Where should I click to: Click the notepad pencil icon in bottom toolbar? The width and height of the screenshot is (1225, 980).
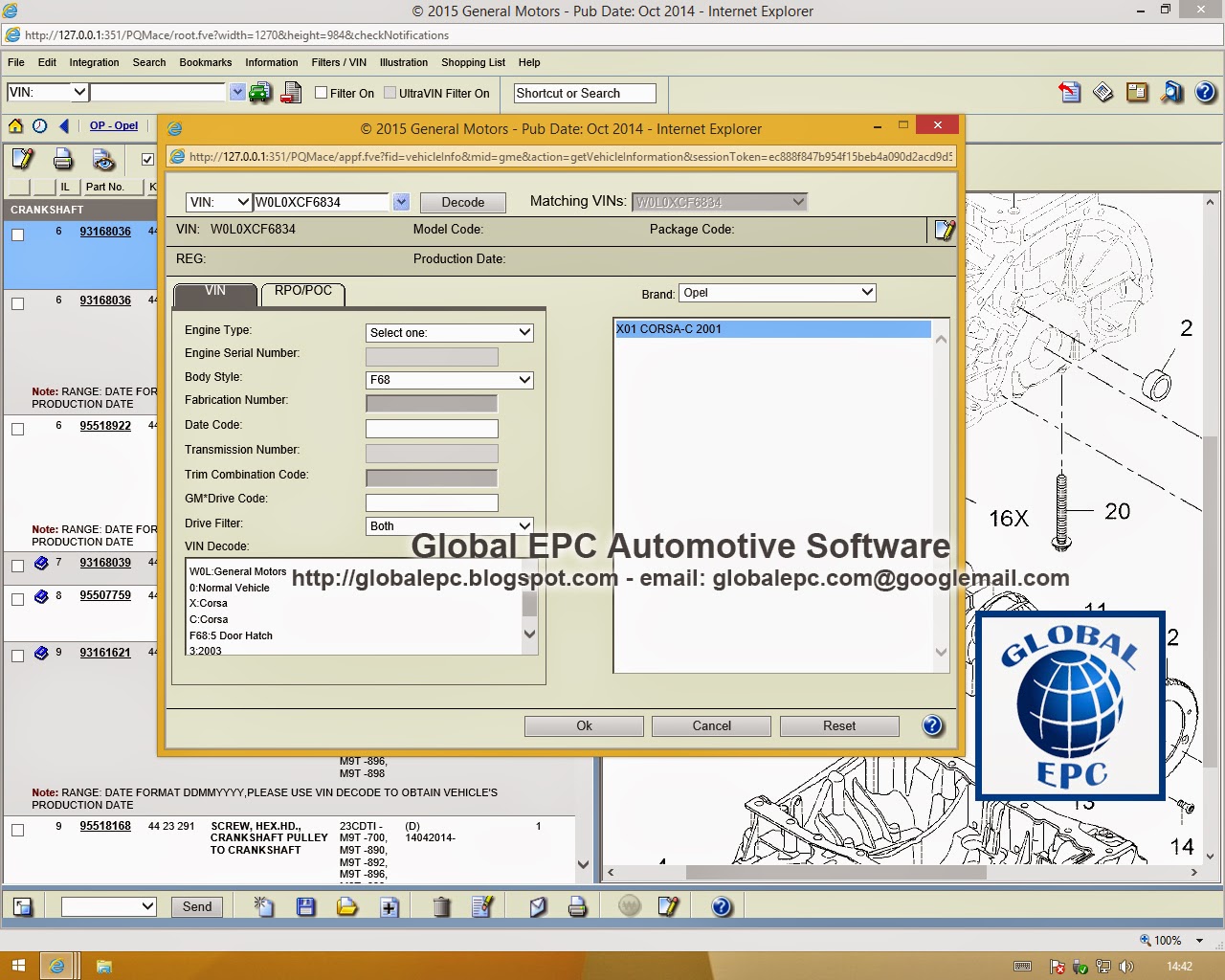pyautogui.click(x=668, y=905)
